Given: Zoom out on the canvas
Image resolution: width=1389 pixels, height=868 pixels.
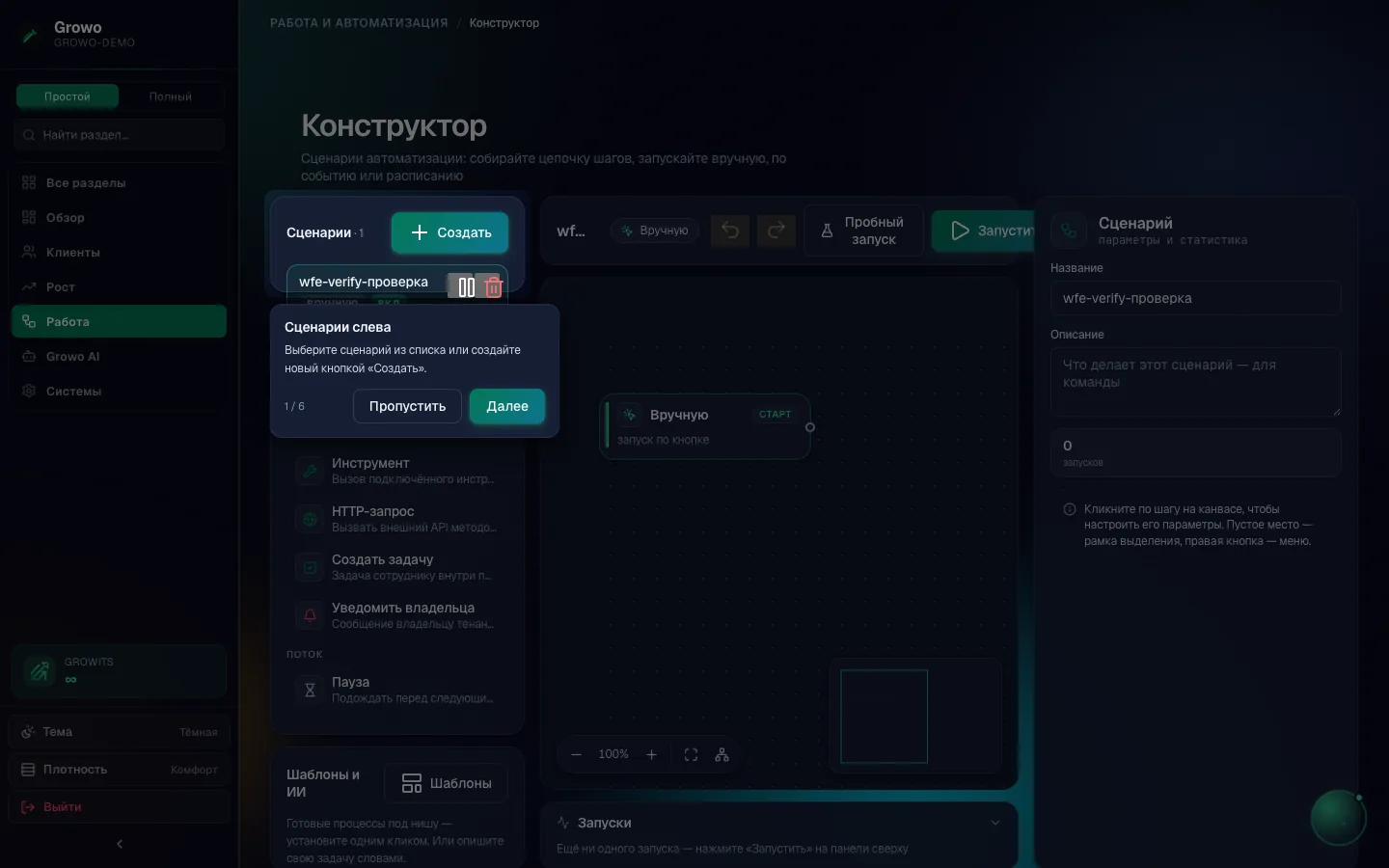Looking at the screenshot, I should point(576,754).
